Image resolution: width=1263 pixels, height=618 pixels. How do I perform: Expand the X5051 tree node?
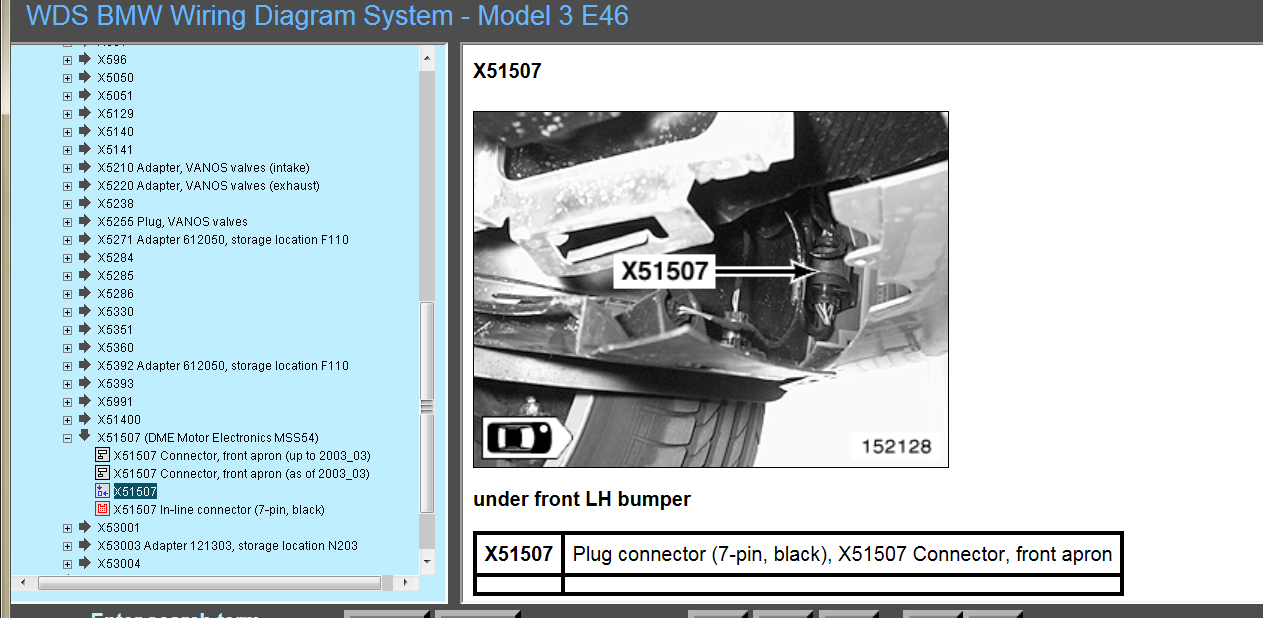(67, 96)
